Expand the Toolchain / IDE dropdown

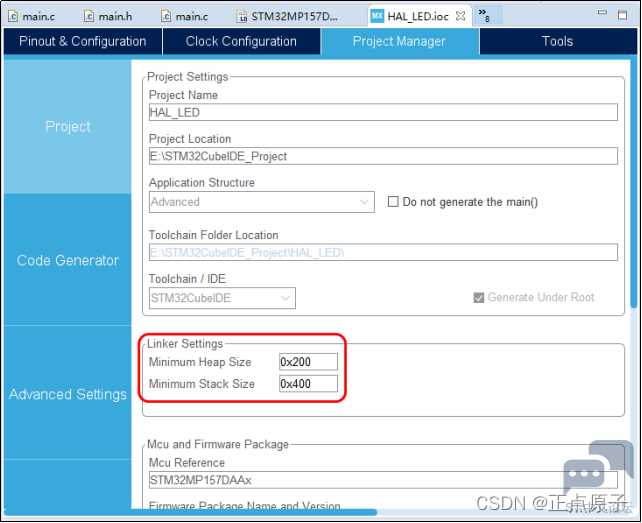tap(222, 298)
